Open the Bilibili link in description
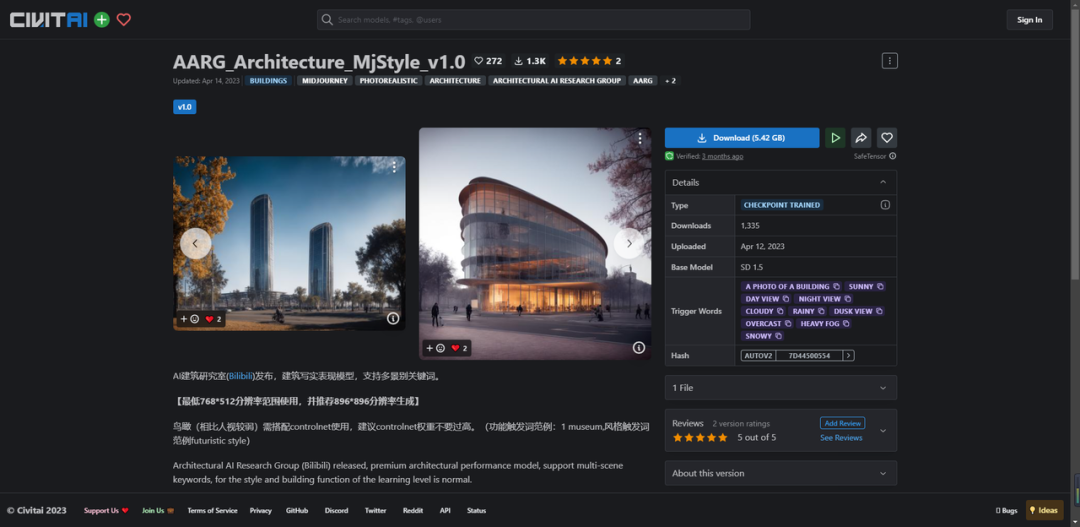The width and height of the screenshot is (1080, 527). tap(241, 377)
